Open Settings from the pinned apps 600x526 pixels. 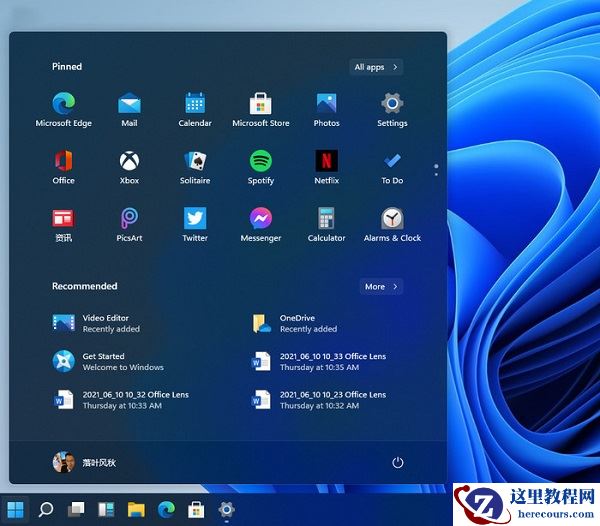coord(392,109)
